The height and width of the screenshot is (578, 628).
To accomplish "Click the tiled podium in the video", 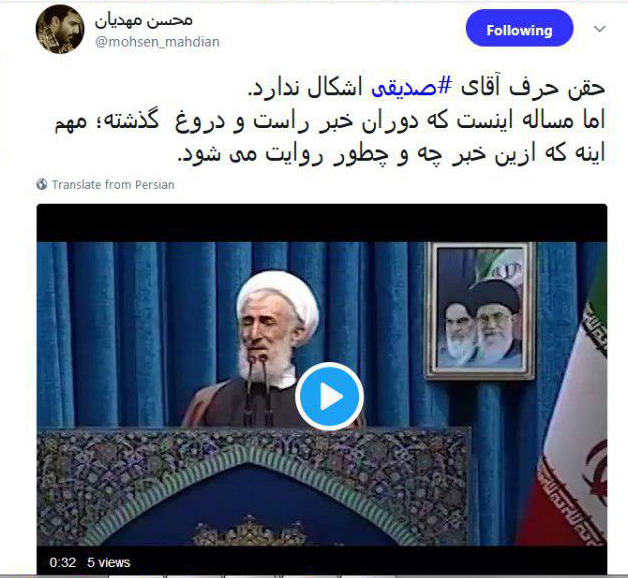I will [x=252, y=487].
